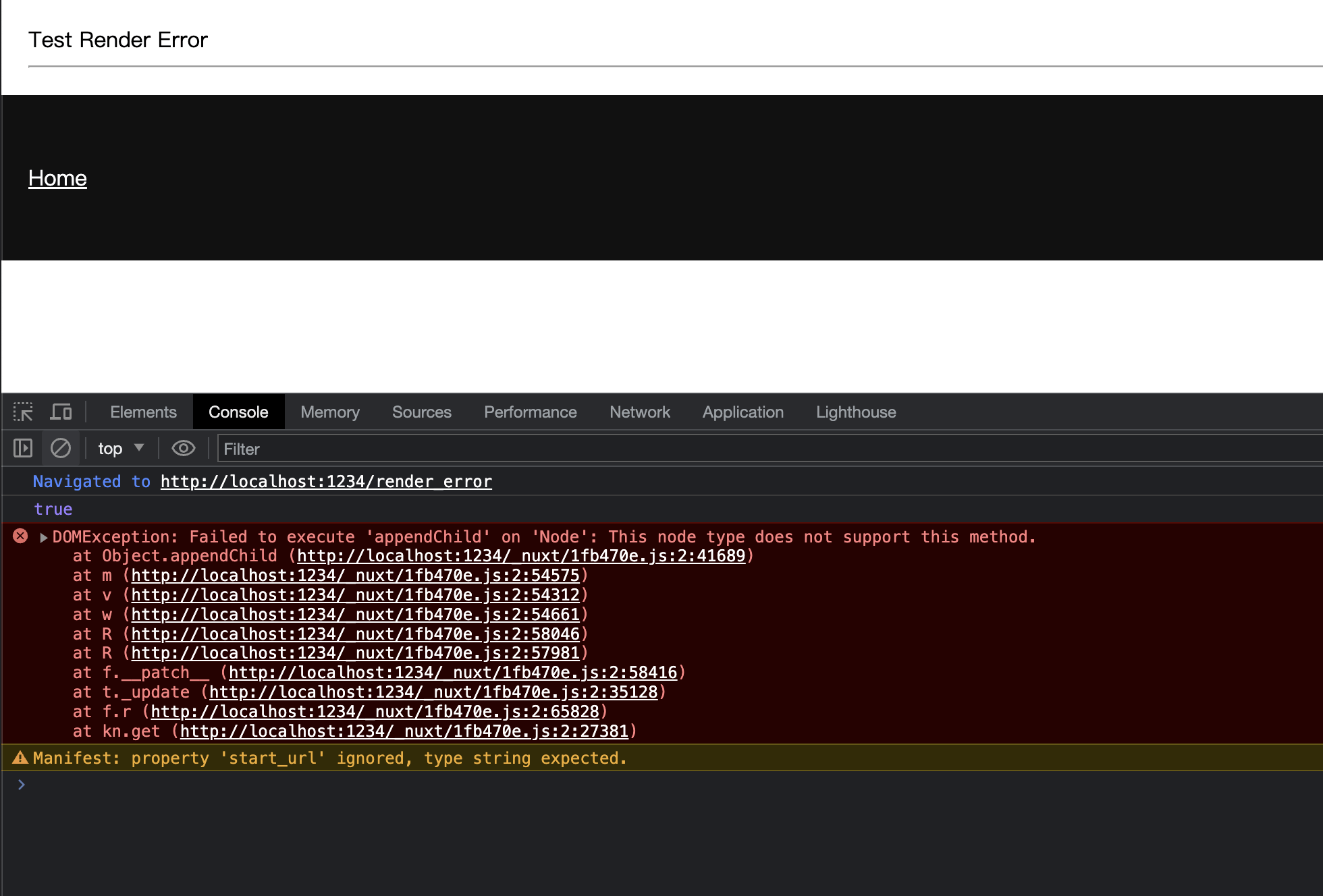Switch to the Network tab
This screenshot has width=1323, height=896.
pos(639,412)
